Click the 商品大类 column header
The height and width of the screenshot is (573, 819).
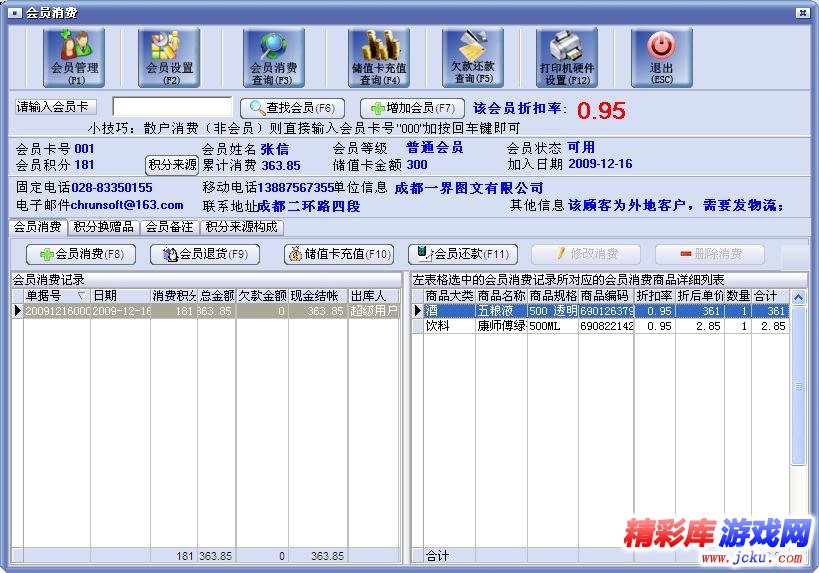(449, 296)
